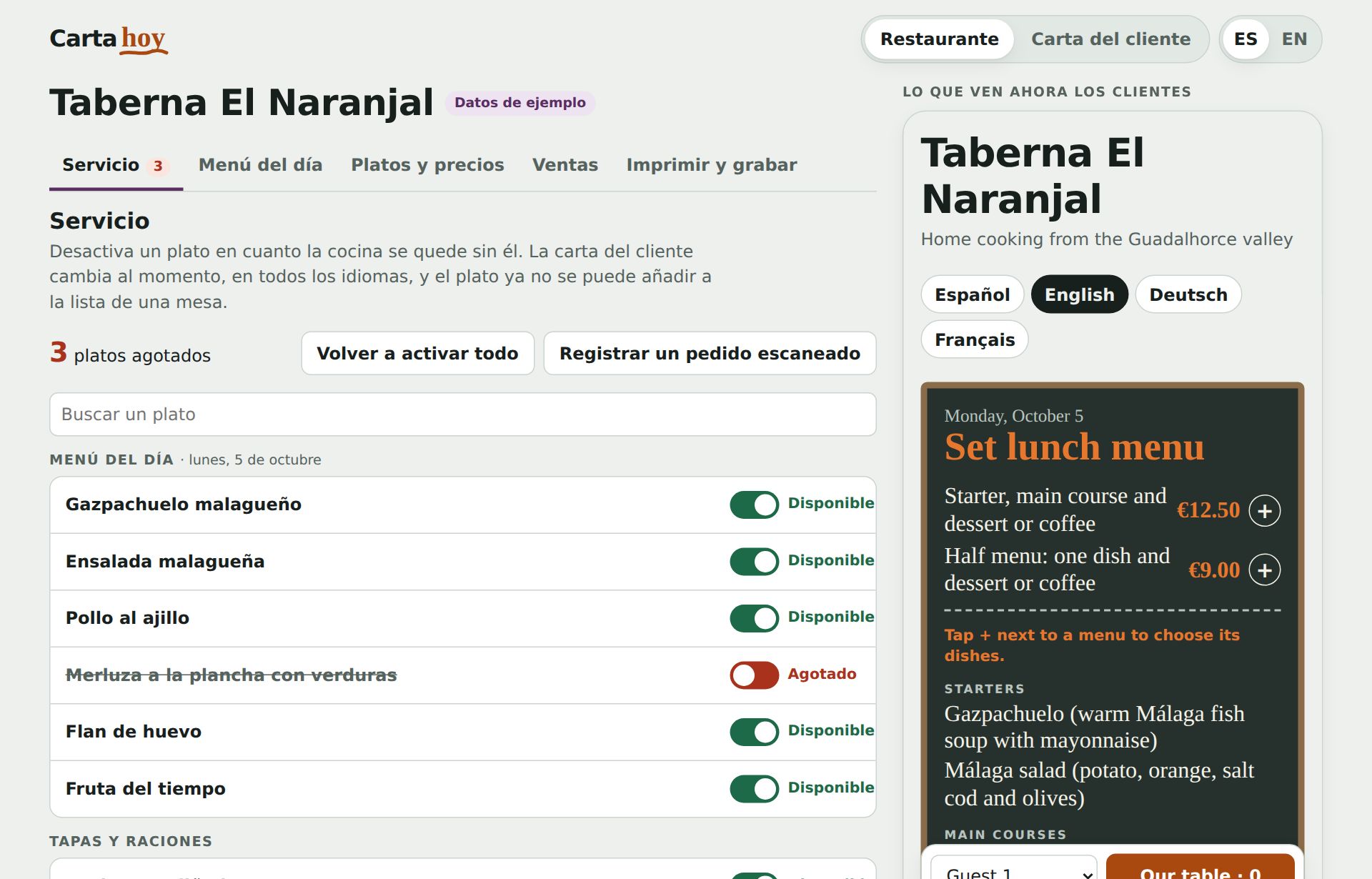Toggle Flan de huevo availability
The image size is (1372, 879).
click(x=754, y=732)
